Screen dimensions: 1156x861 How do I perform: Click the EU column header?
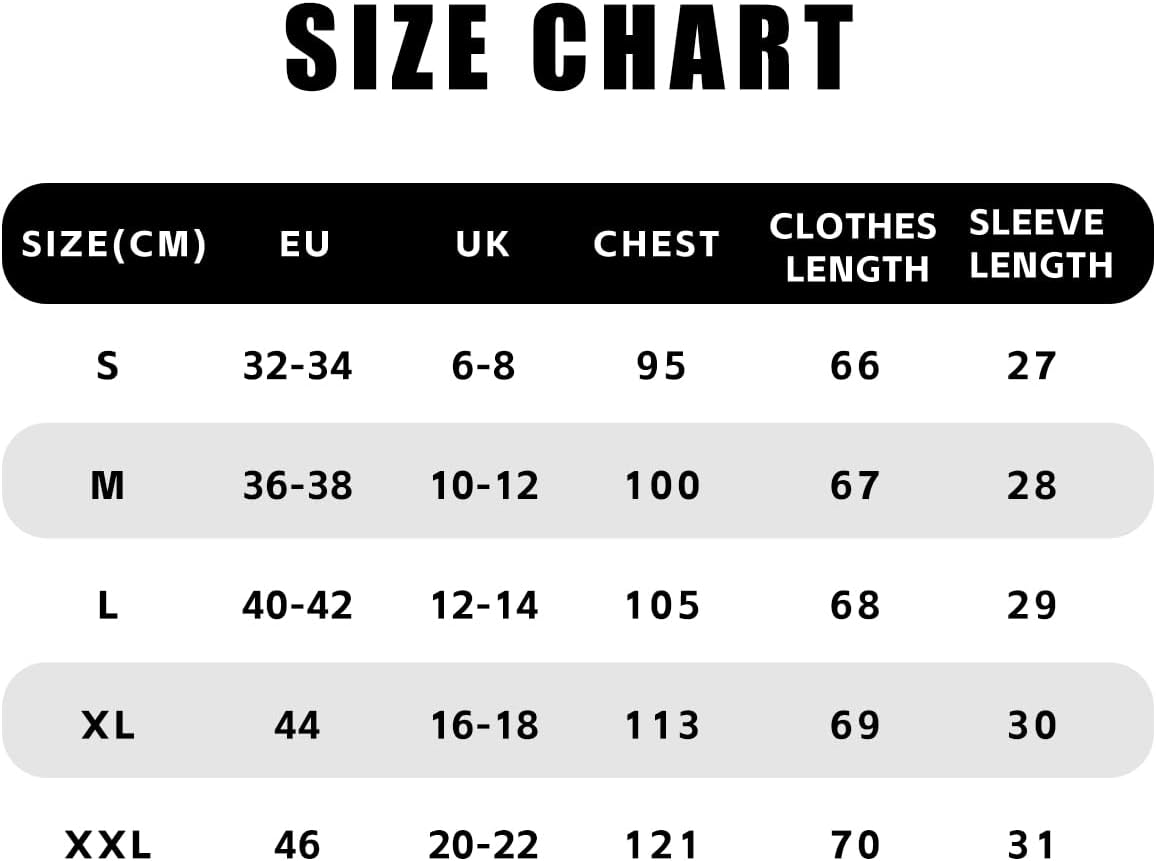click(305, 244)
